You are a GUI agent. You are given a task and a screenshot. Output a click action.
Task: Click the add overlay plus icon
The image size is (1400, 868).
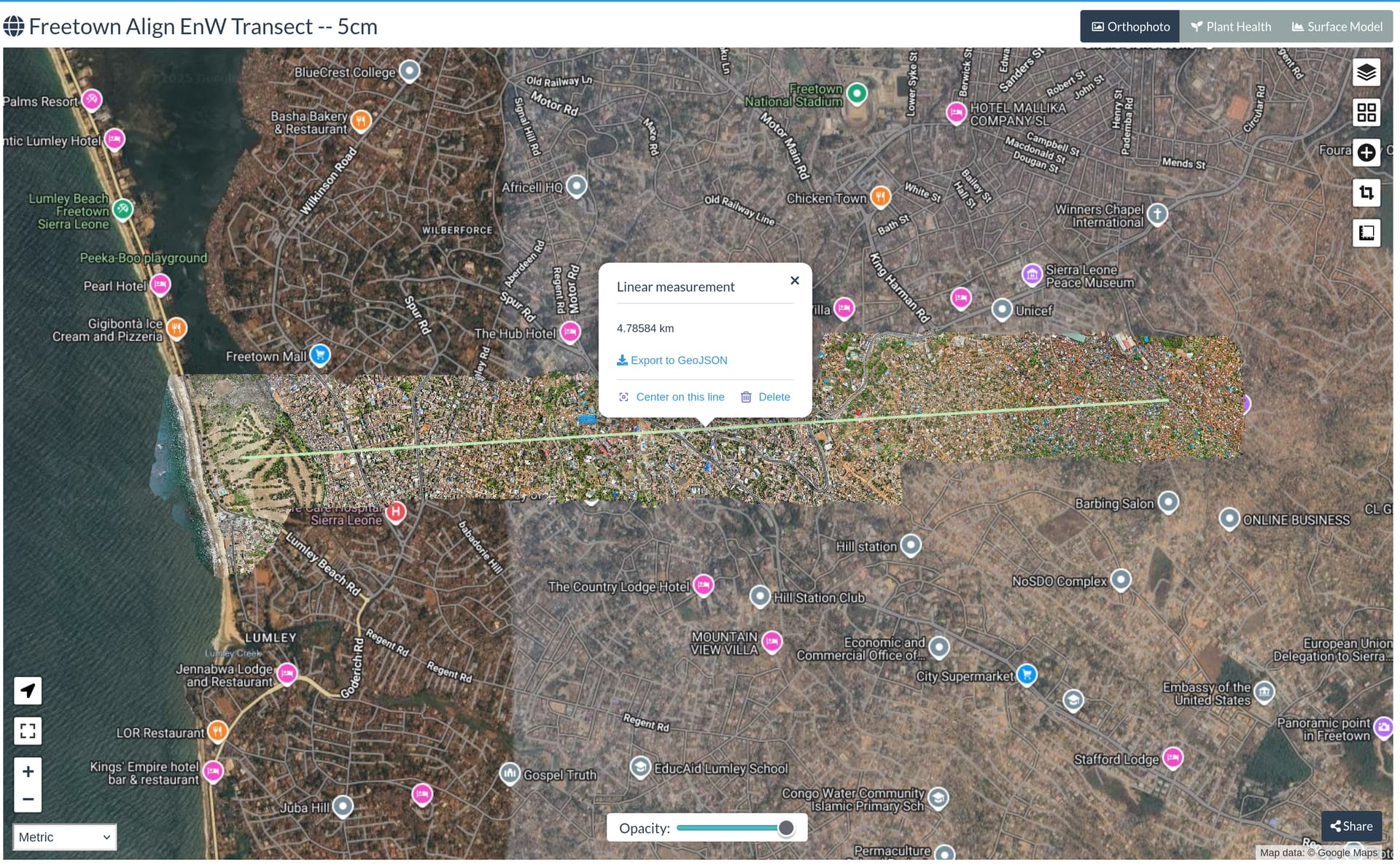point(1367,152)
